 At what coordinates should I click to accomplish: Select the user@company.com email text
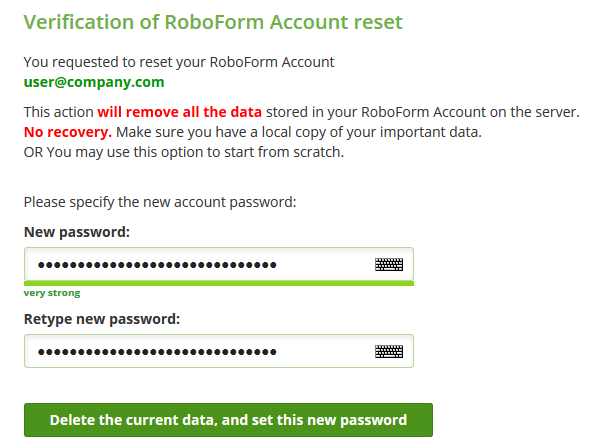click(x=94, y=82)
